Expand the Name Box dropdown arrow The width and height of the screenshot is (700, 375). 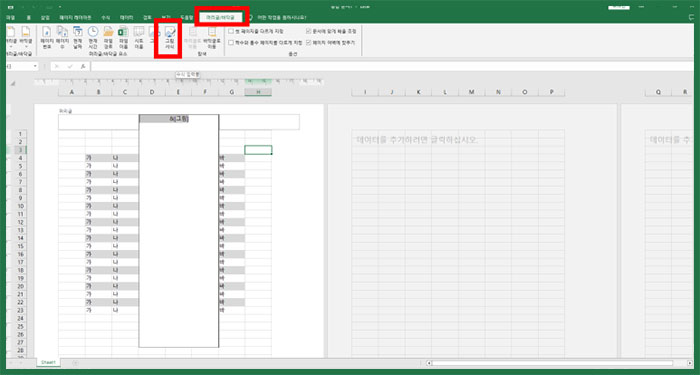click(x=35, y=66)
